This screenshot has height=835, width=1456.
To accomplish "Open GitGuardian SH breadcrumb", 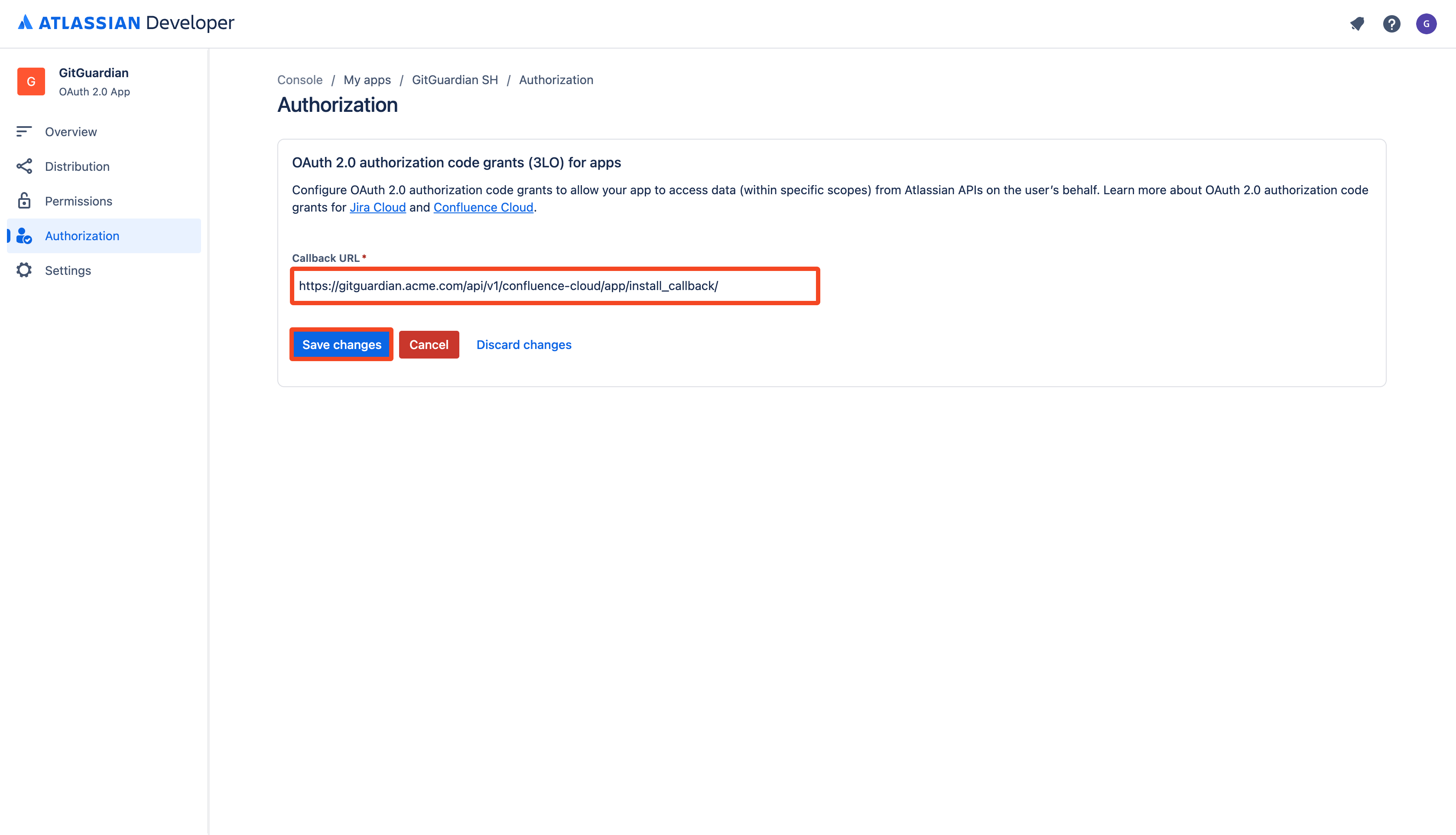I will 455,80.
